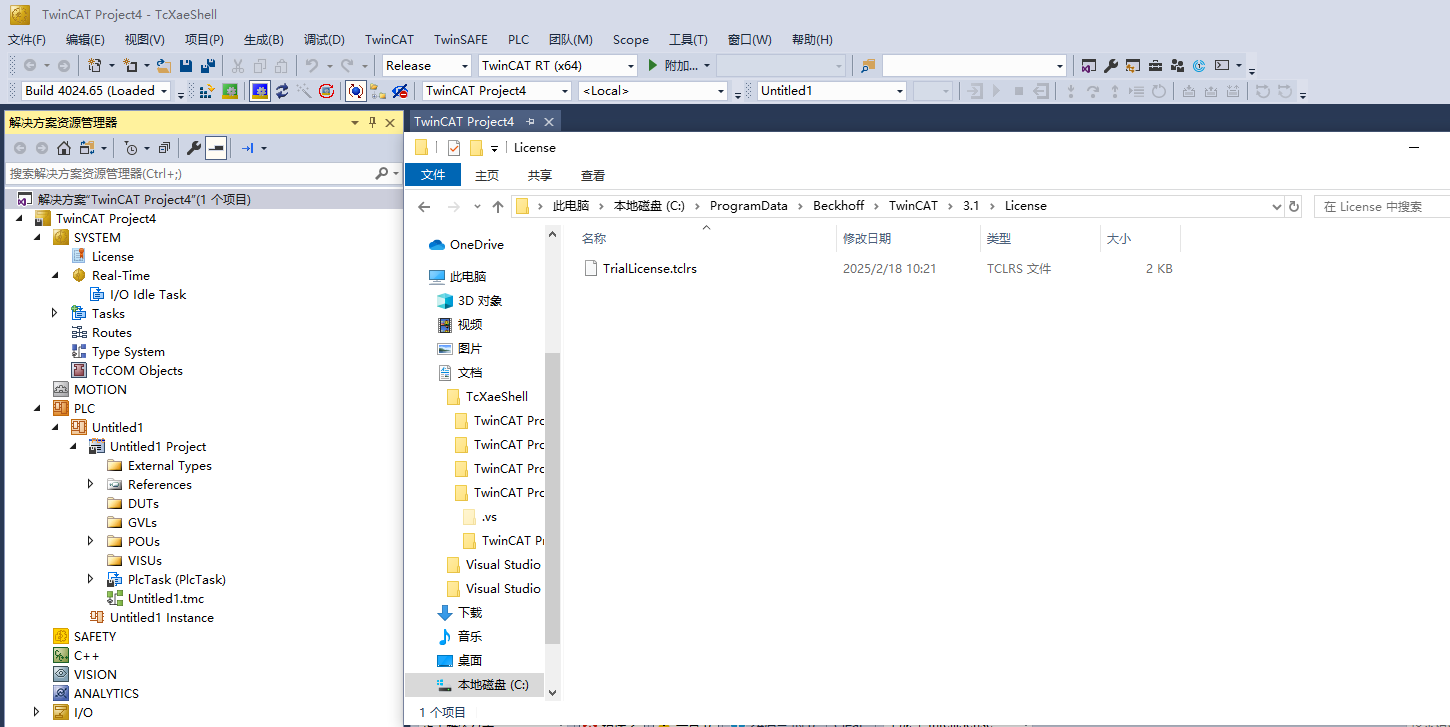Open the TwinSAFE menu
The image size is (1450, 727).
(x=460, y=40)
